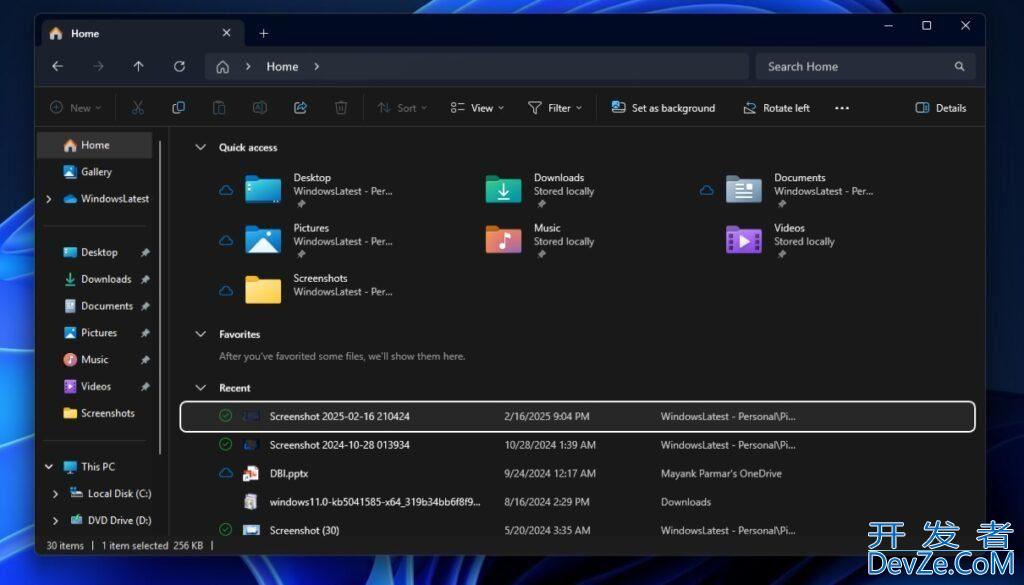The image size is (1024, 585).
Task: Collapse the Favorites section
Action: (x=200, y=334)
